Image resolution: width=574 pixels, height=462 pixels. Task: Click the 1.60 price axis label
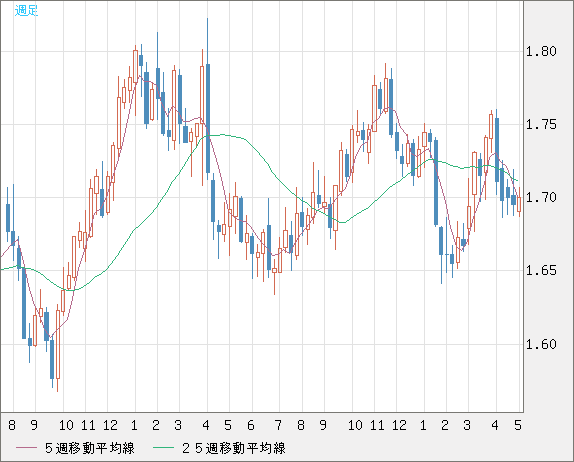click(541, 344)
